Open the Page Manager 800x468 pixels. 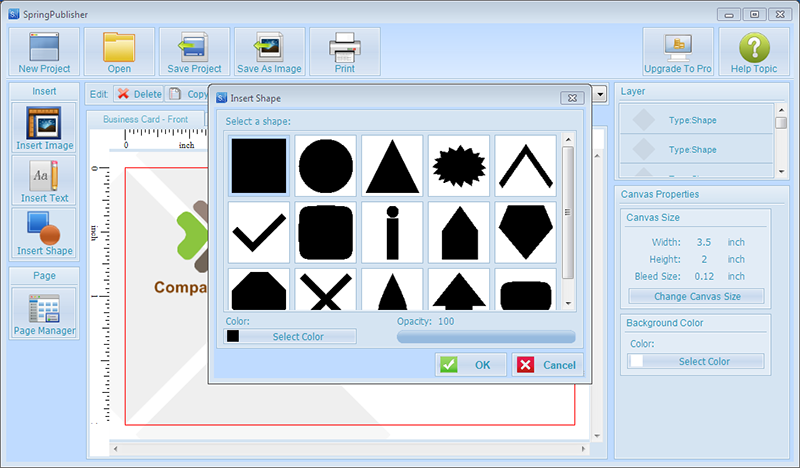[x=44, y=315]
